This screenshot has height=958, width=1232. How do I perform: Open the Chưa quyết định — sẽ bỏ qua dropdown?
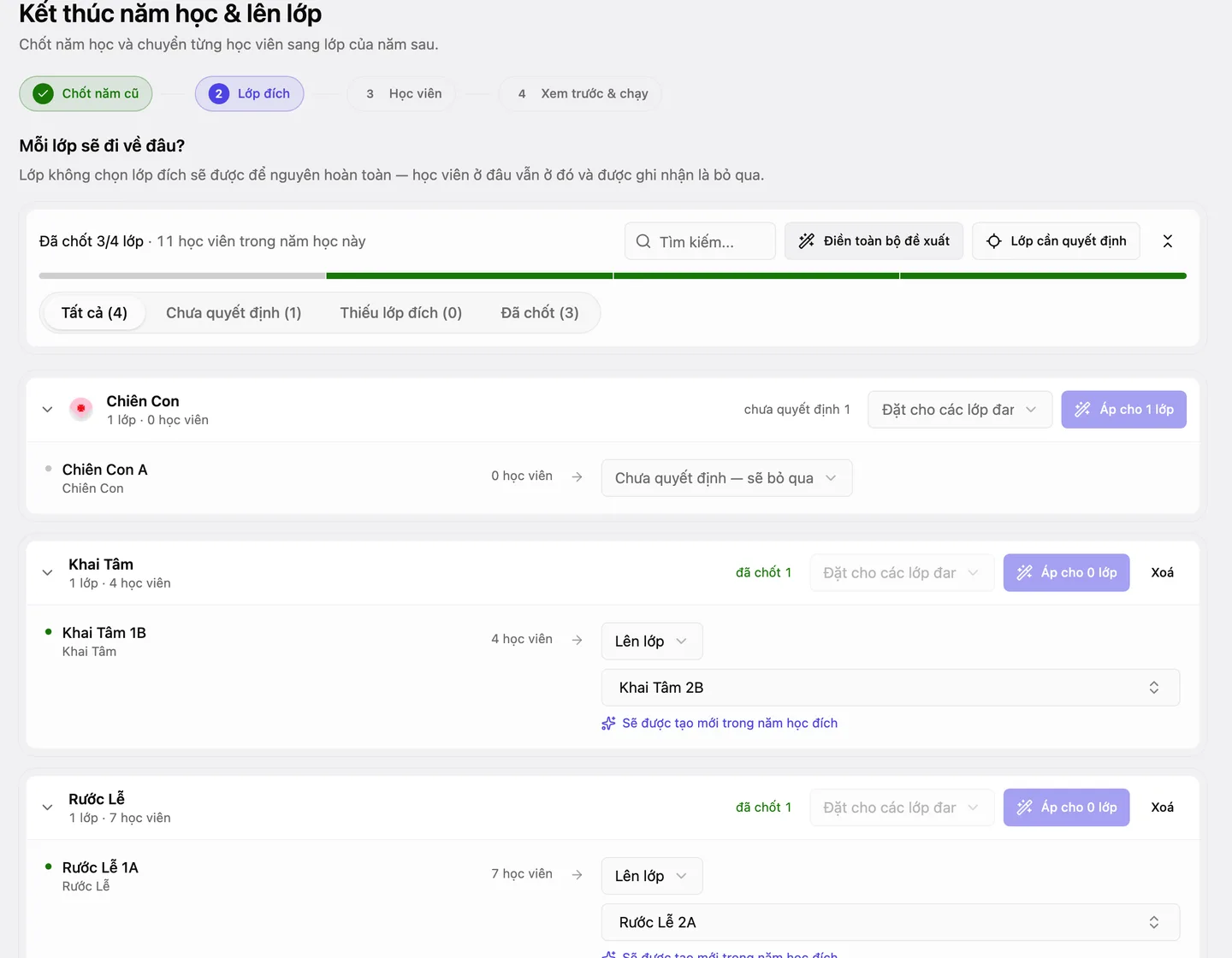pos(726,478)
